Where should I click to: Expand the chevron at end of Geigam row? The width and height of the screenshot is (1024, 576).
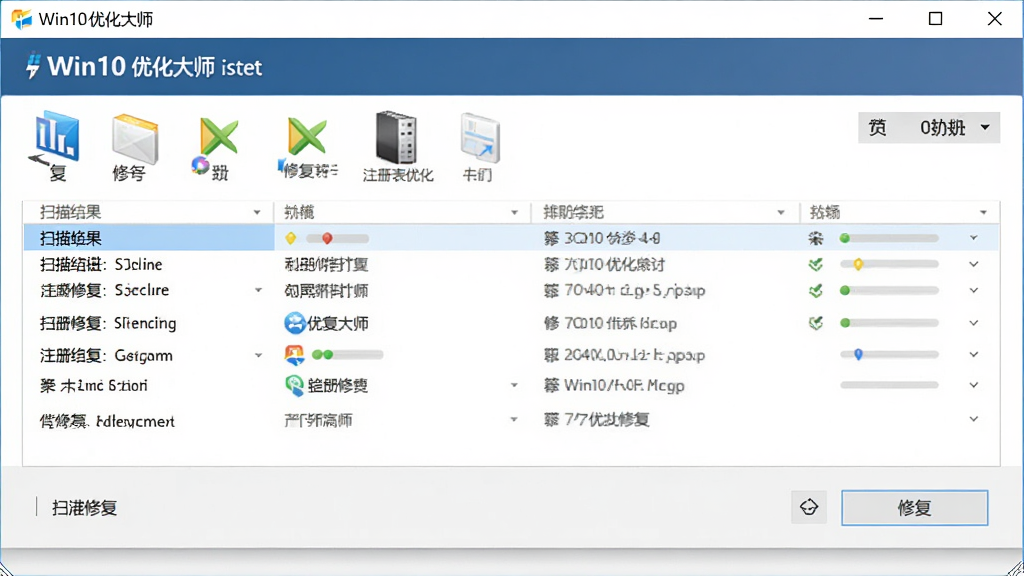(x=974, y=355)
